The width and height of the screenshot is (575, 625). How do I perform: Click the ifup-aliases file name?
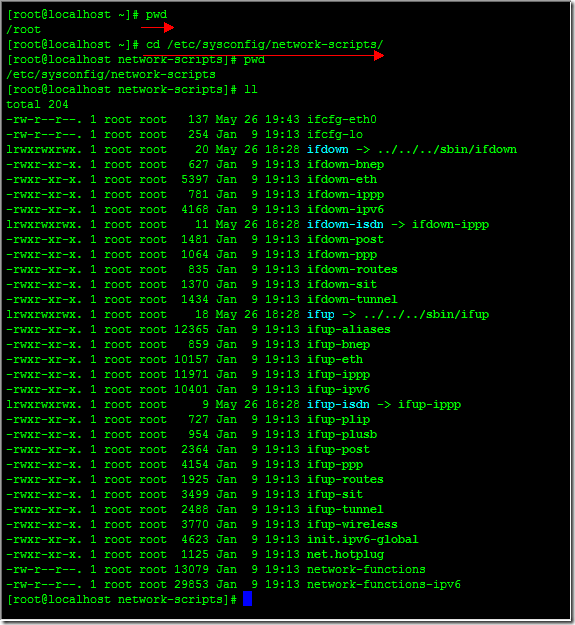click(349, 330)
